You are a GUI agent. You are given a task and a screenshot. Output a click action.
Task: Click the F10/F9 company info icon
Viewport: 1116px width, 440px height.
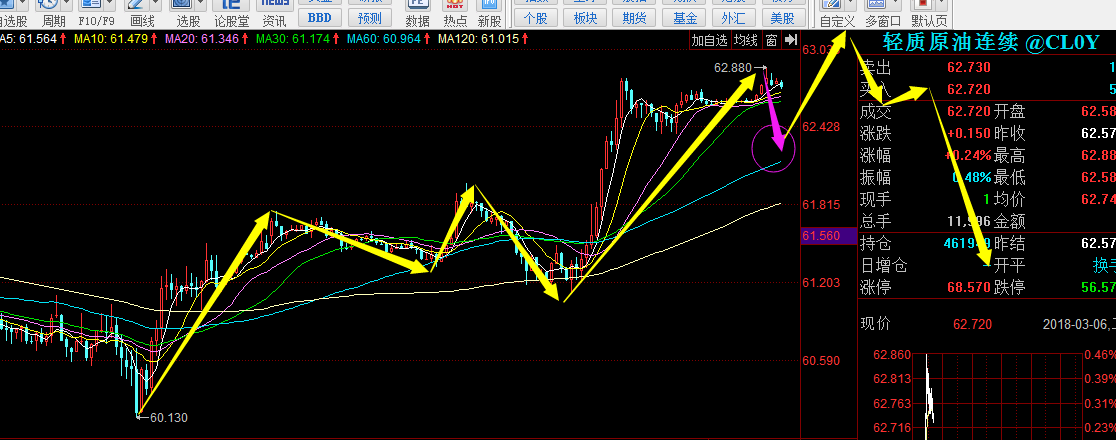[98, 12]
